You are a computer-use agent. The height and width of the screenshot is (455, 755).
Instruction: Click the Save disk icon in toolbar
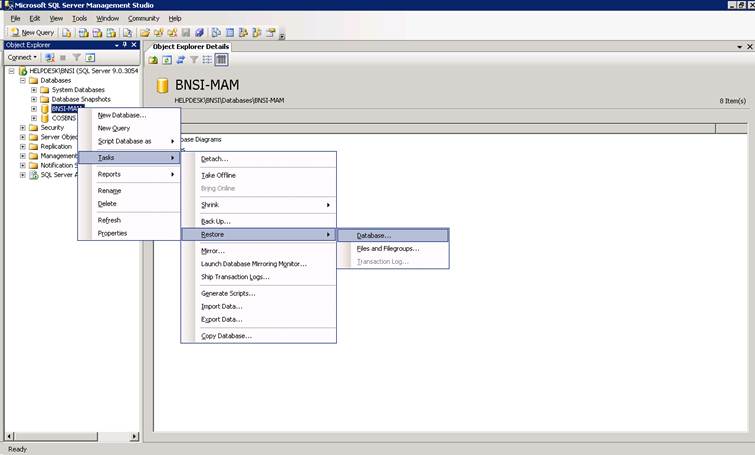click(x=186, y=33)
